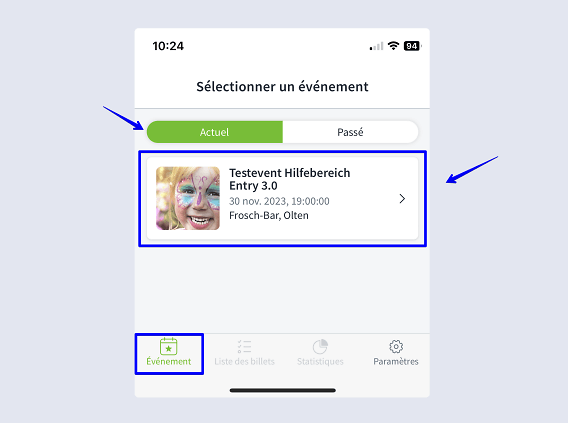The image size is (568, 423).
Task: Click the Liste des billets label
Action: pyautogui.click(x=245, y=361)
